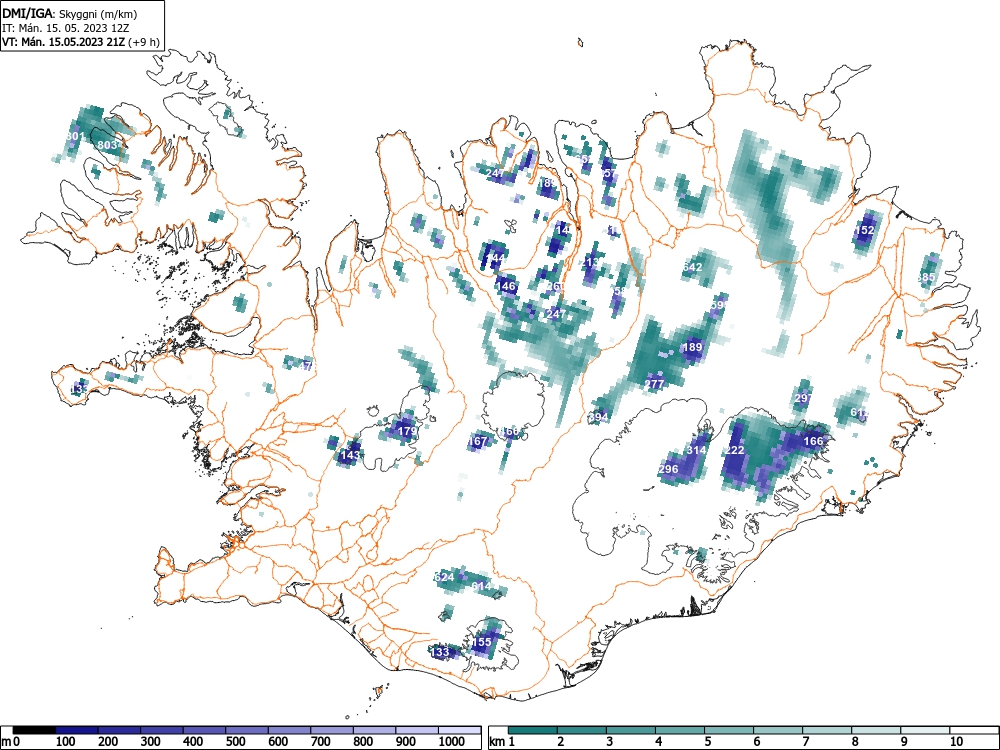
Task: Click the IT: Mán. 15. 05. 2023 12Z line
Action: [x=66, y=28]
